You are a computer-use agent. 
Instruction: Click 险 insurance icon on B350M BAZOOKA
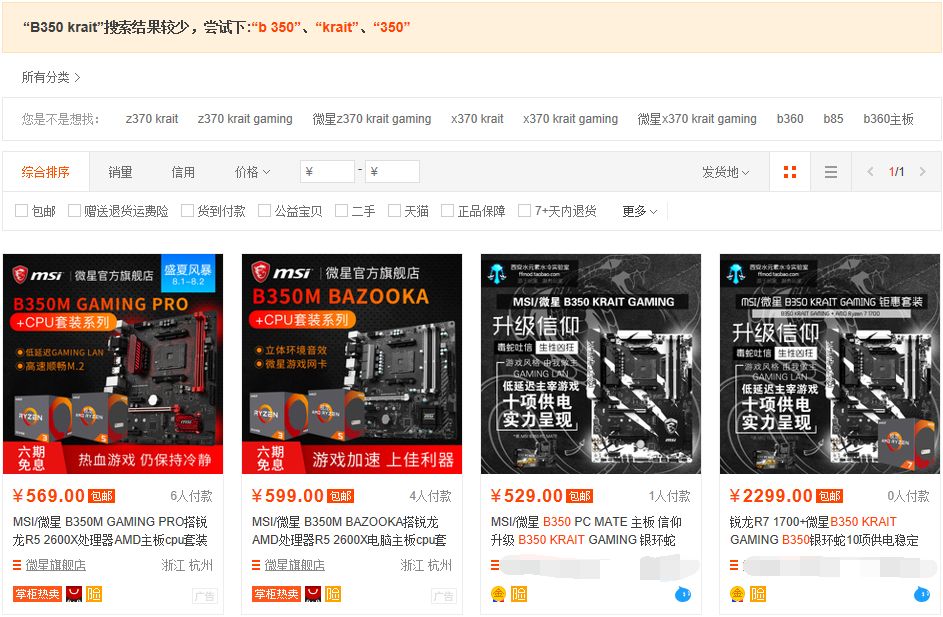pyautogui.click(x=333, y=594)
